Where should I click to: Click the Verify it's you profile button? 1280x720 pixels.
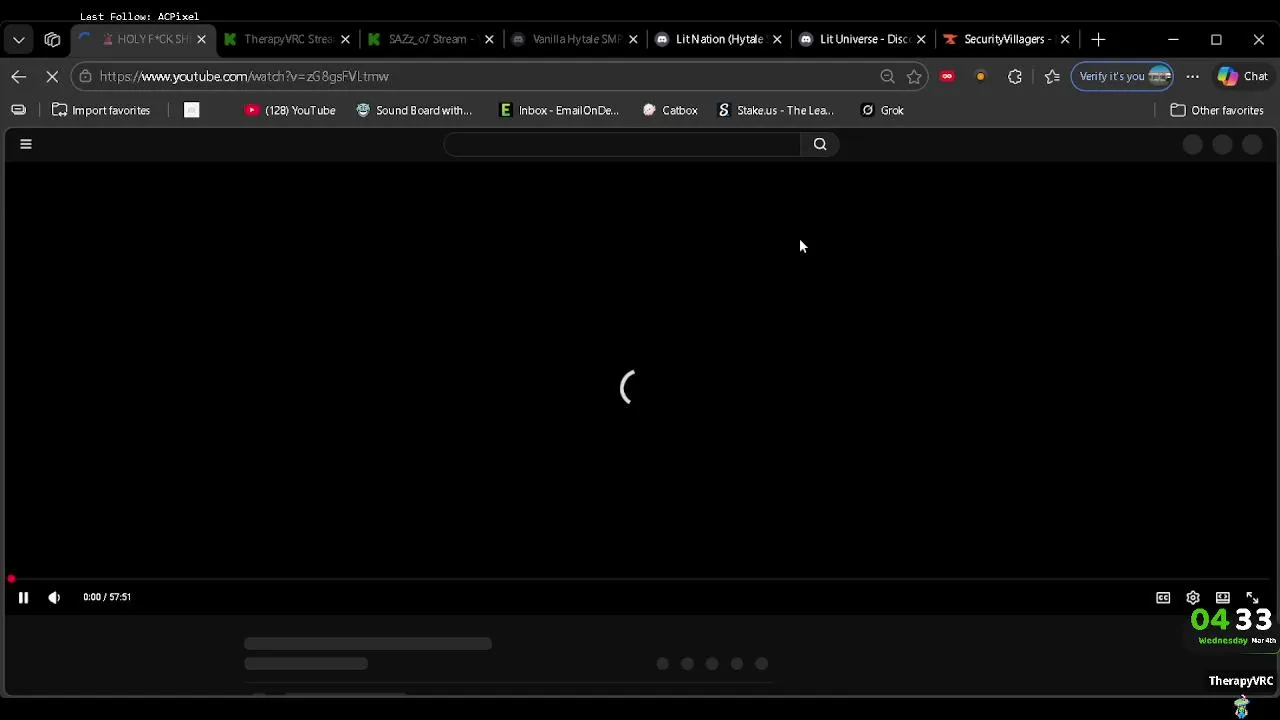tap(1123, 76)
